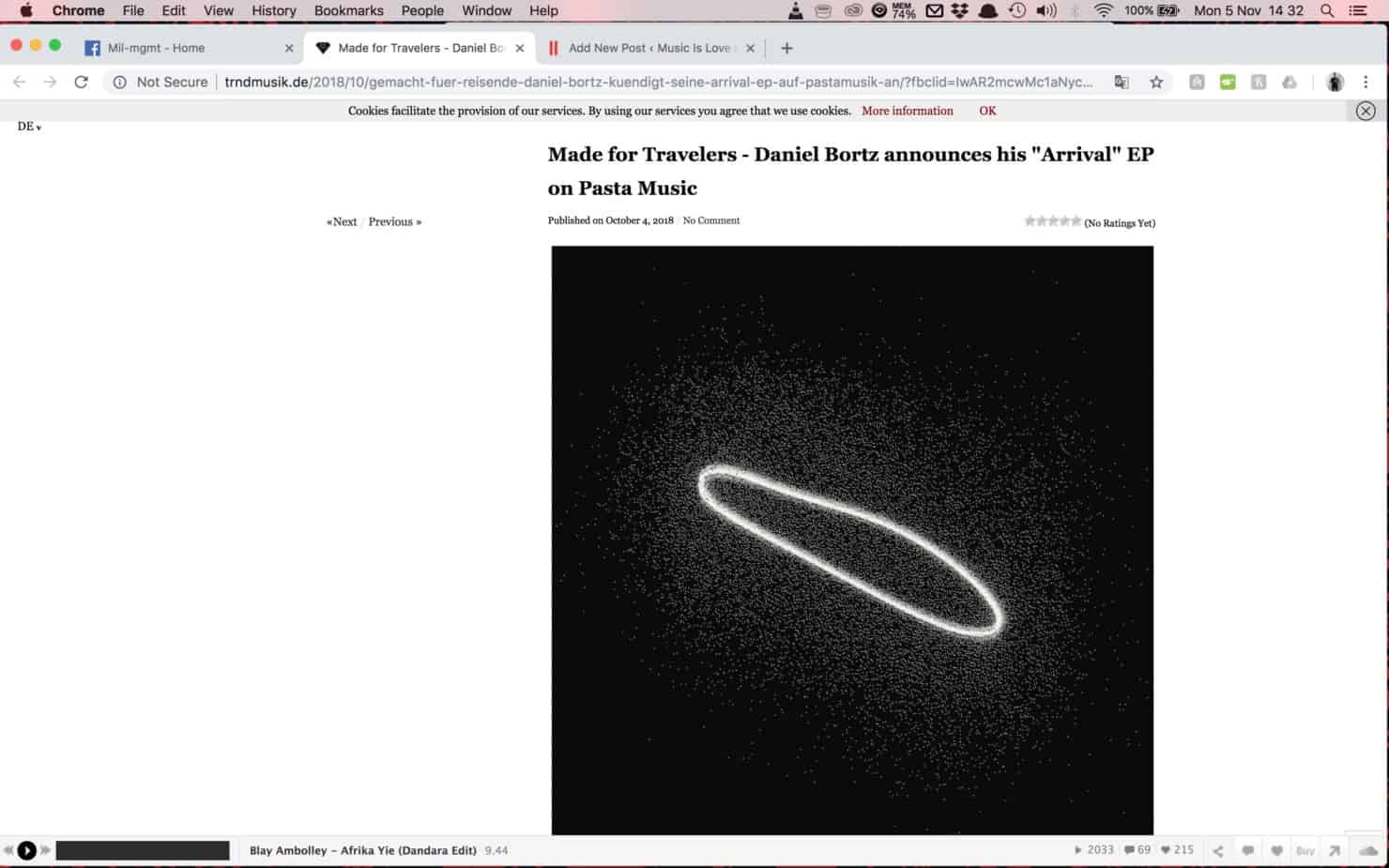Click the article headline Made for Travelers
Screen dimensions: 1389x868
click(x=850, y=171)
